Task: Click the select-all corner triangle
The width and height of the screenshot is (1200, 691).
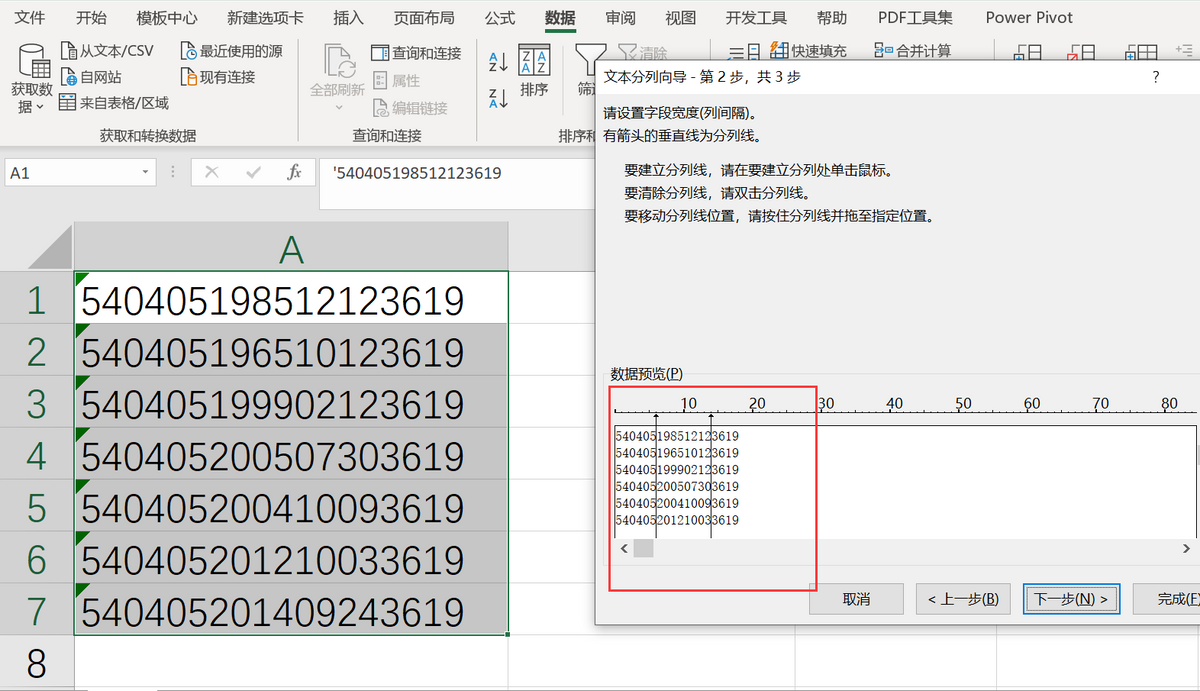Action: (50, 247)
